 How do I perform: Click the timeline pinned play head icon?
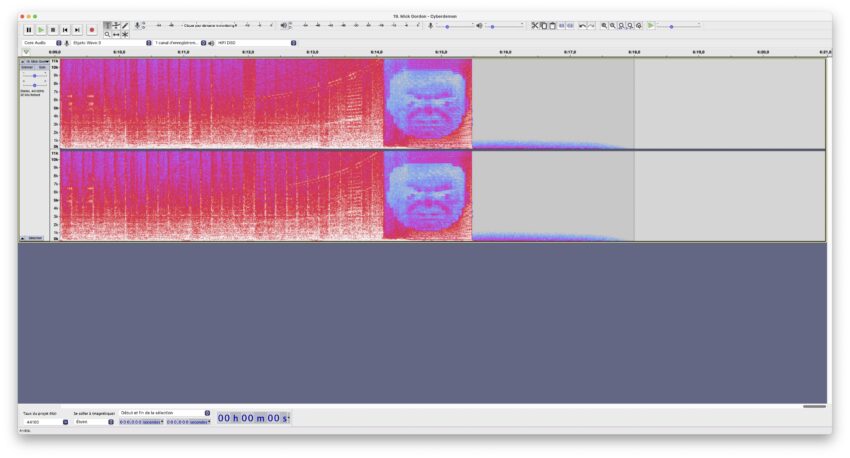click(26, 52)
